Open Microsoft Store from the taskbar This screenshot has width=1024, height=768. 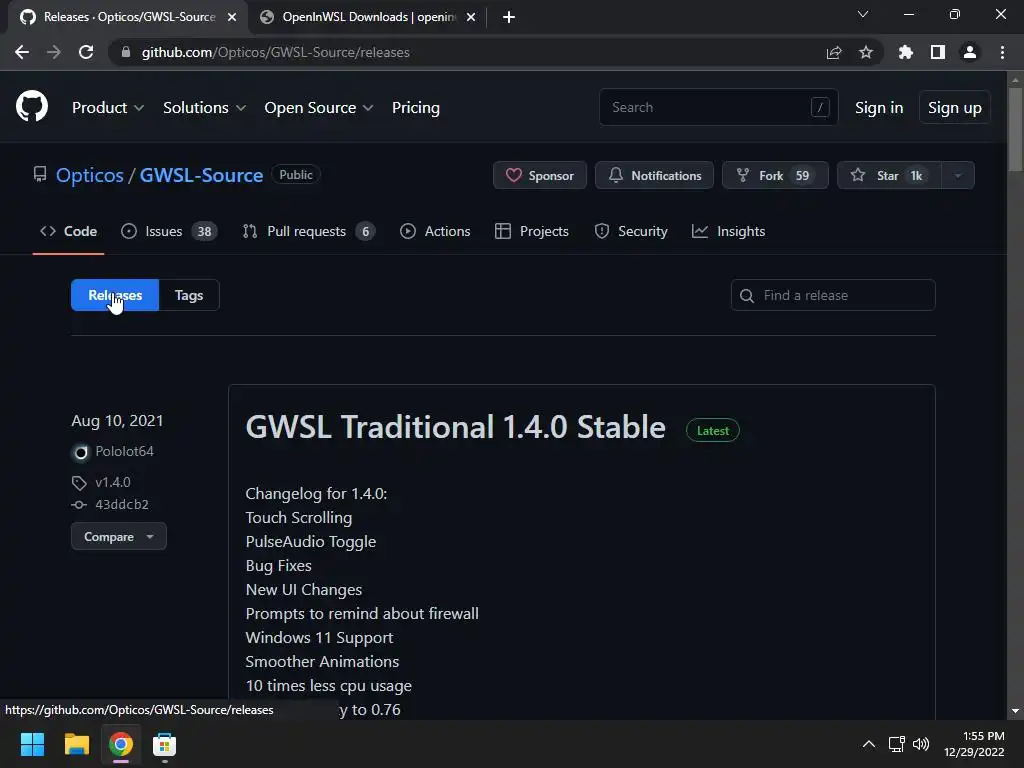(165, 744)
